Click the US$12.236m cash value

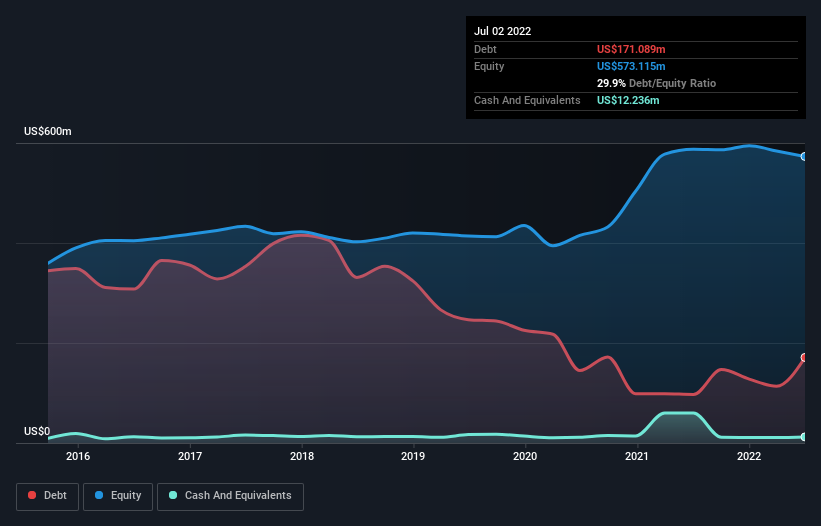tap(628, 100)
